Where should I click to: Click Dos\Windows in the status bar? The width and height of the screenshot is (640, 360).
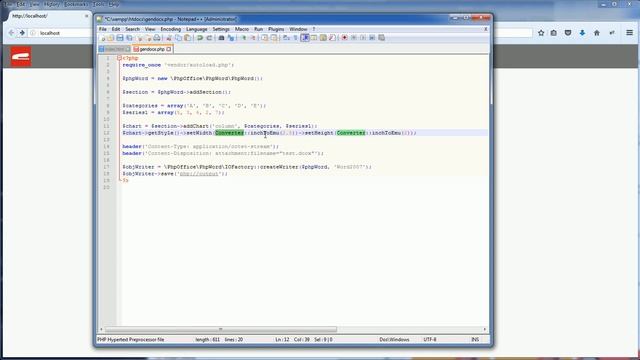pos(394,339)
